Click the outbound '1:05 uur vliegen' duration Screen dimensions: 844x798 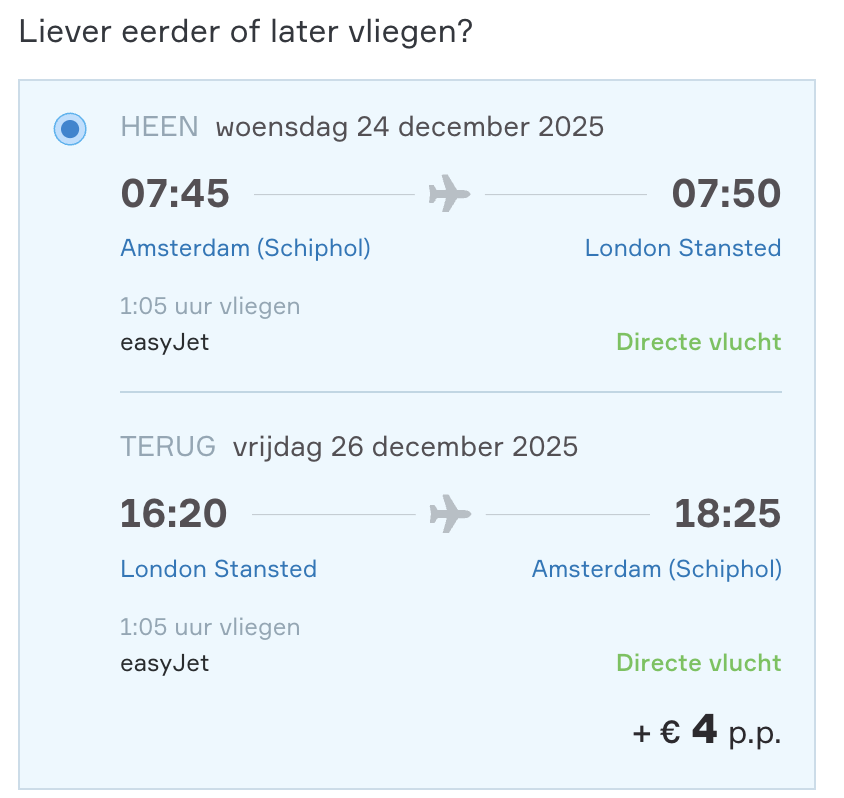pyautogui.click(x=210, y=306)
